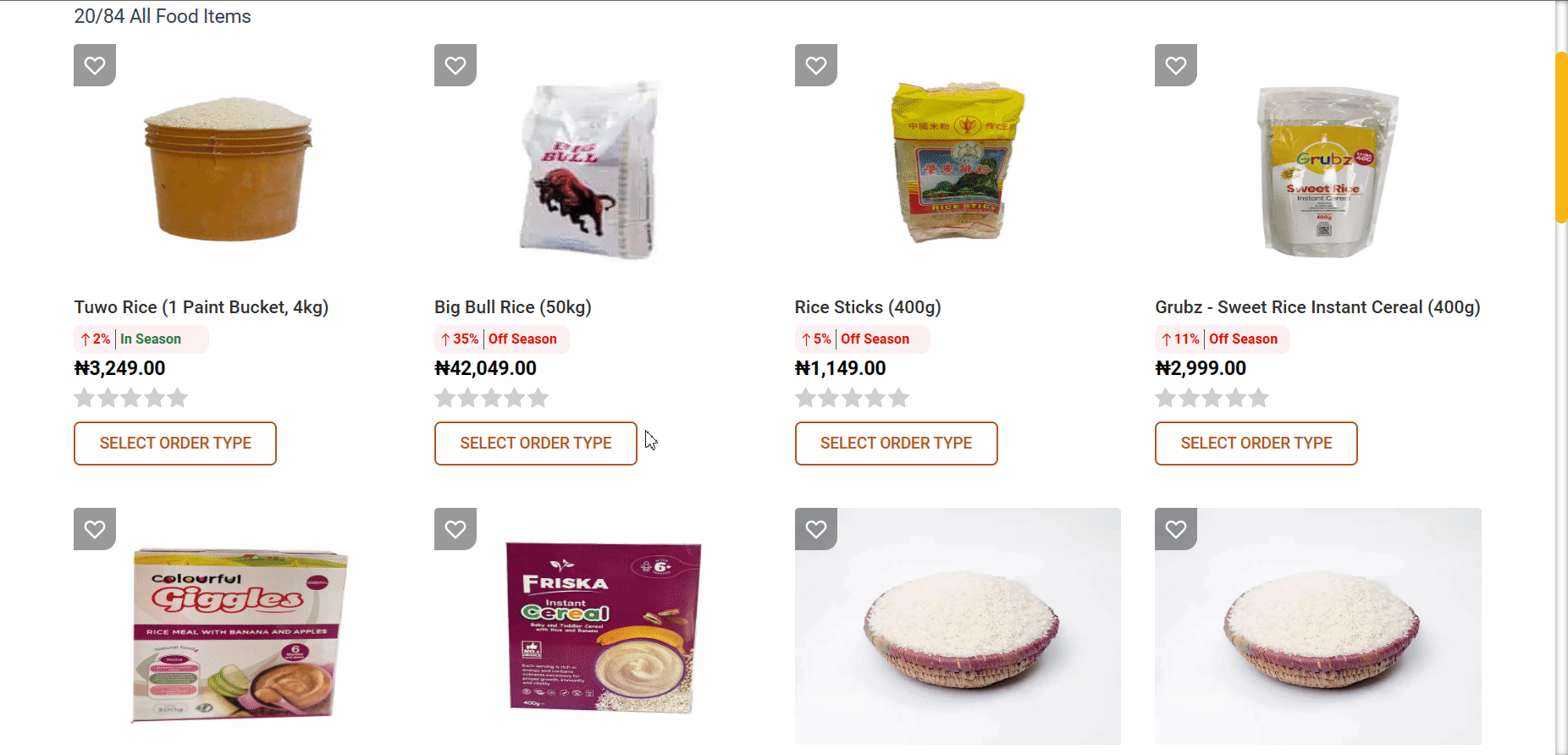The width and height of the screenshot is (1568, 755).
Task: Wishlist the Friska Instant Cereal item
Action: pyautogui.click(x=455, y=529)
